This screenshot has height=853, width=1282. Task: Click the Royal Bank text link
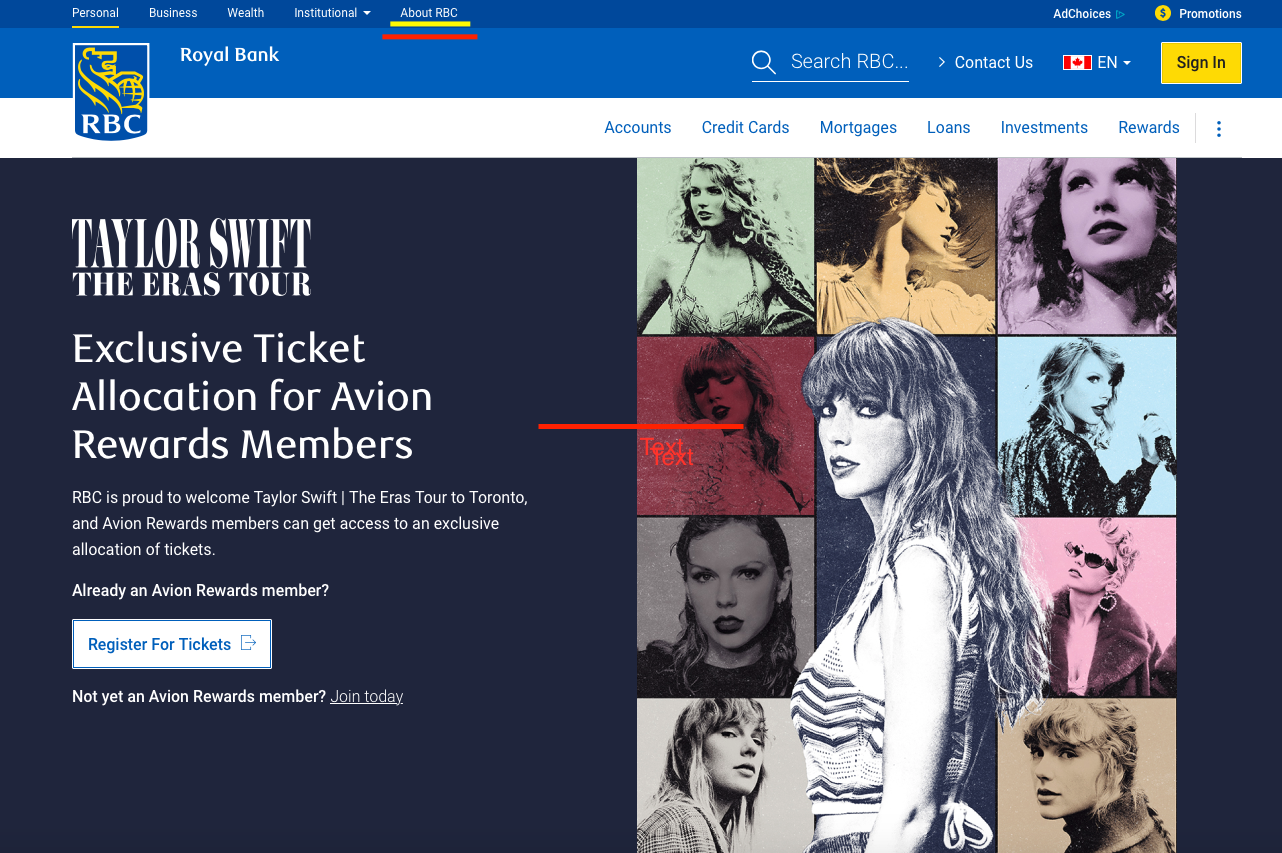click(x=230, y=55)
